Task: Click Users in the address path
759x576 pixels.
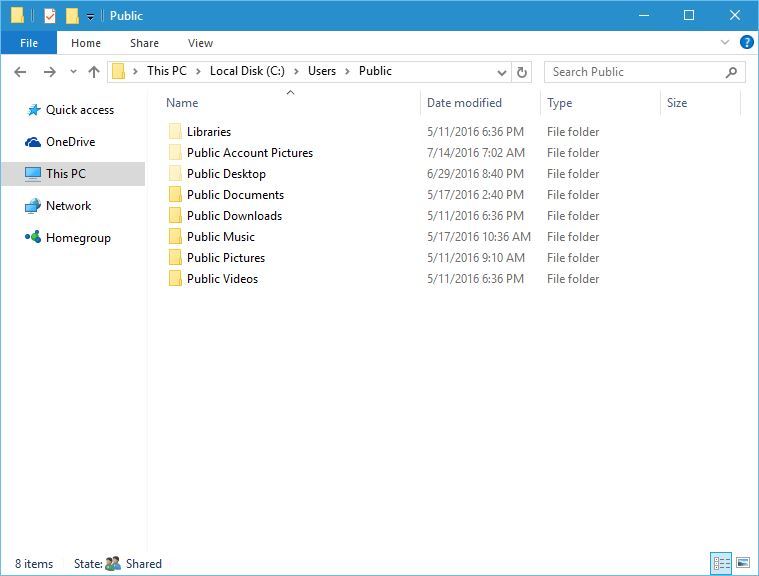Action: tap(322, 71)
